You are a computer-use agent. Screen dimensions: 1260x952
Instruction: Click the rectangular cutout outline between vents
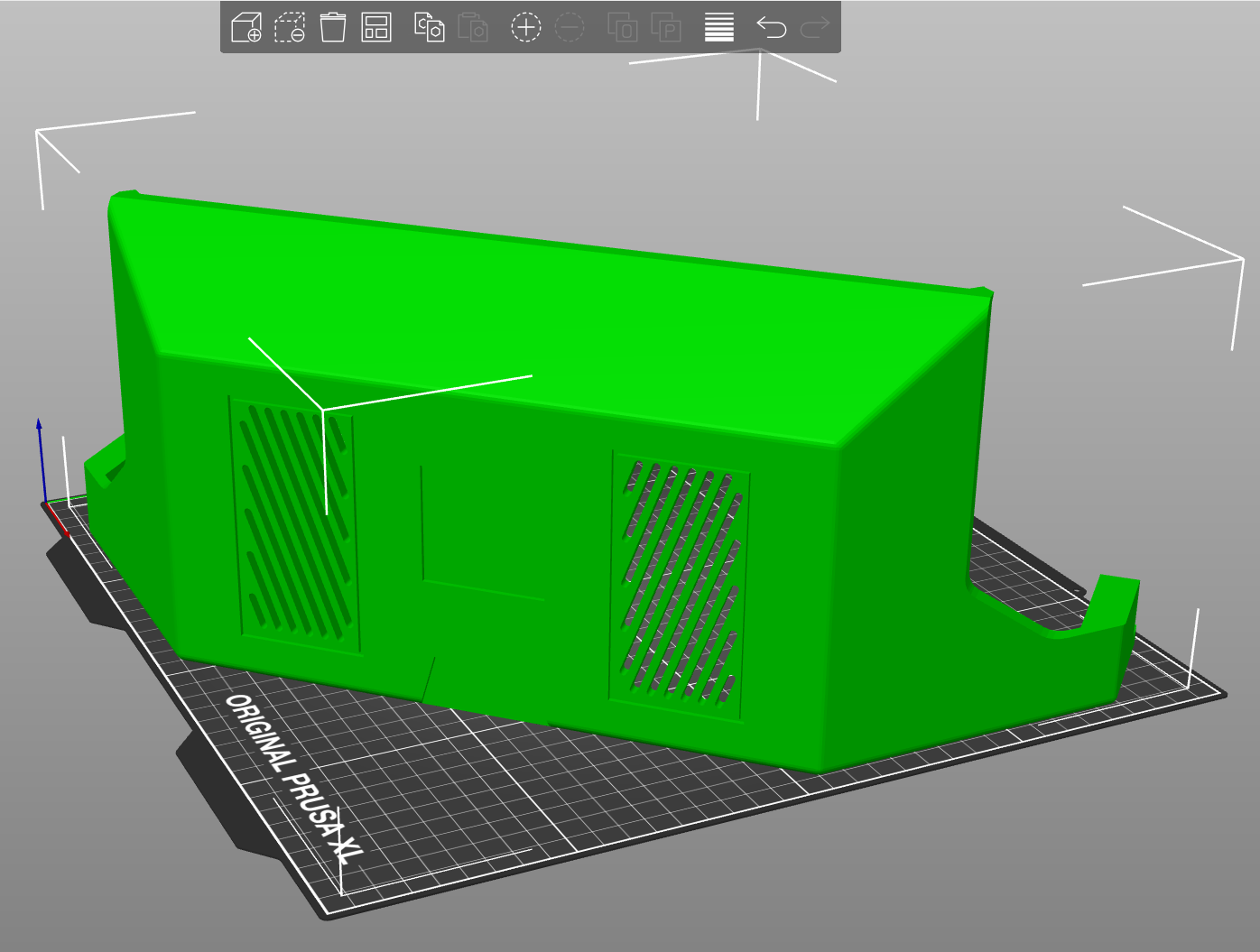pos(483,532)
